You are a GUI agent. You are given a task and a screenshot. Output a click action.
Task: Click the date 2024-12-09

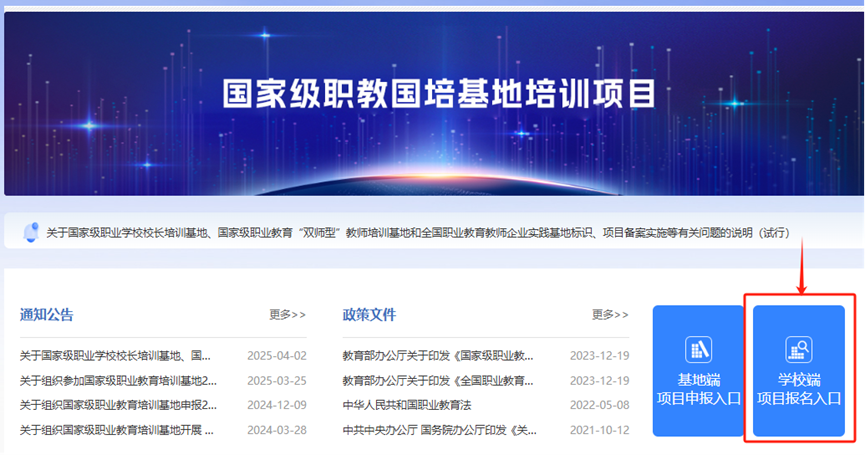[x=277, y=405]
